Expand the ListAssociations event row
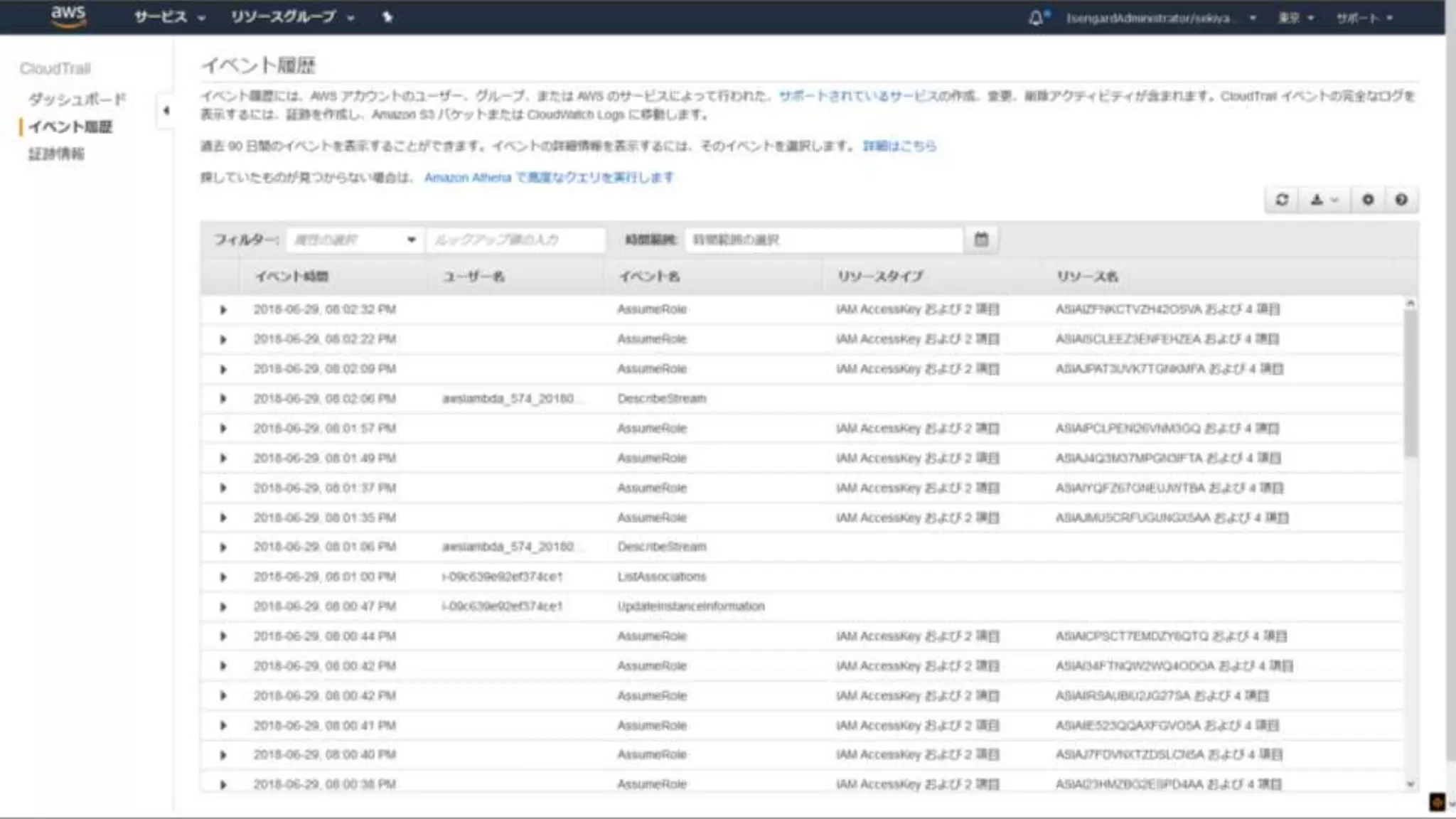The width and height of the screenshot is (1456, 819). click(x=223, y=577)
